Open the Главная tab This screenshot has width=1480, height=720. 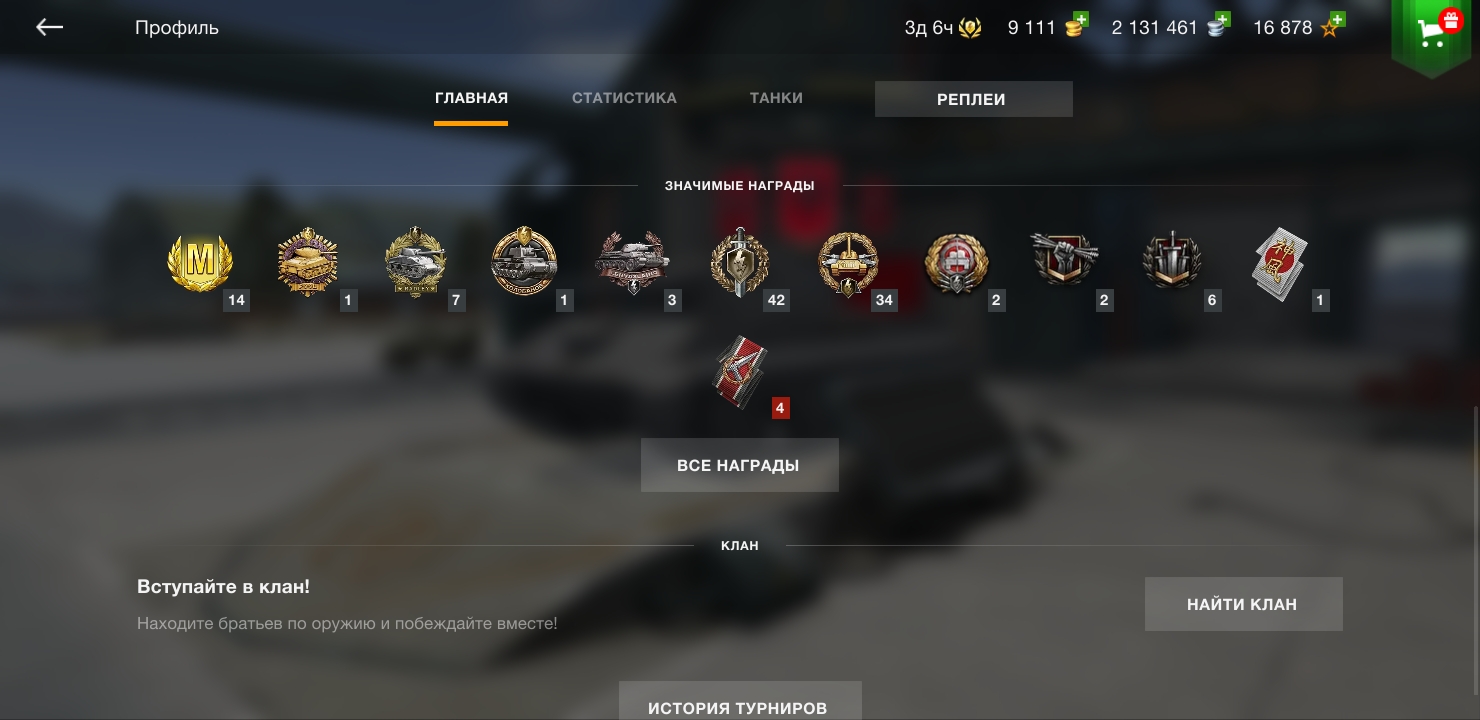(471, 98)
